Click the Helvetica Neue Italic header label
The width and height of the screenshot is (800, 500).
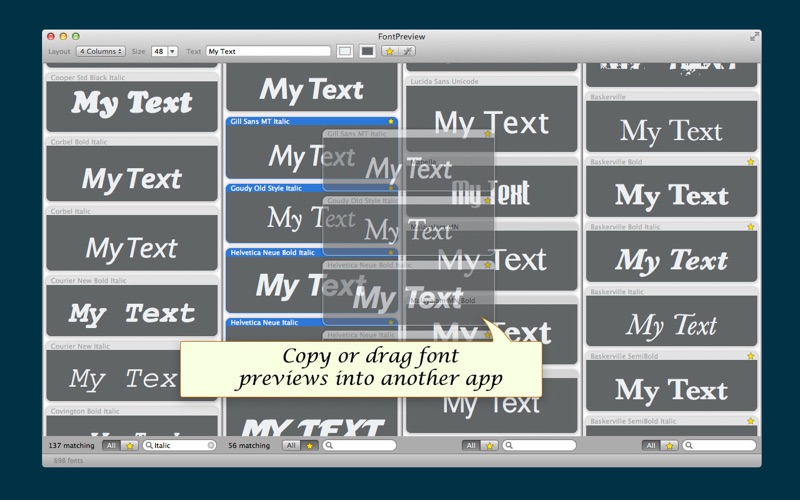pos(264,322)
